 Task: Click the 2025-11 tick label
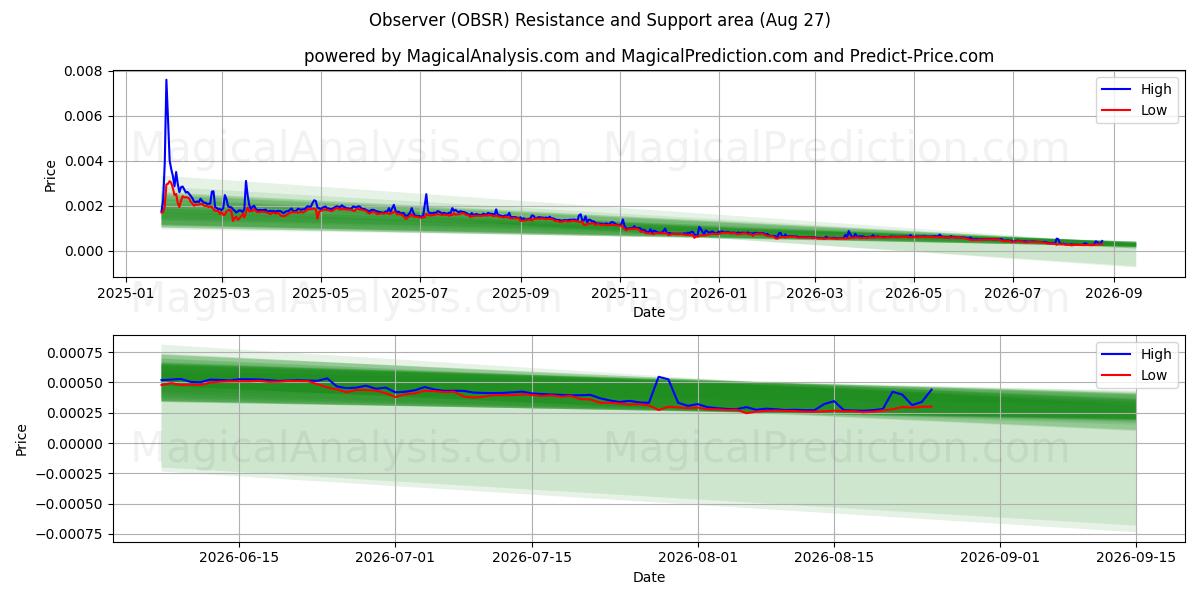click(620, 294)
